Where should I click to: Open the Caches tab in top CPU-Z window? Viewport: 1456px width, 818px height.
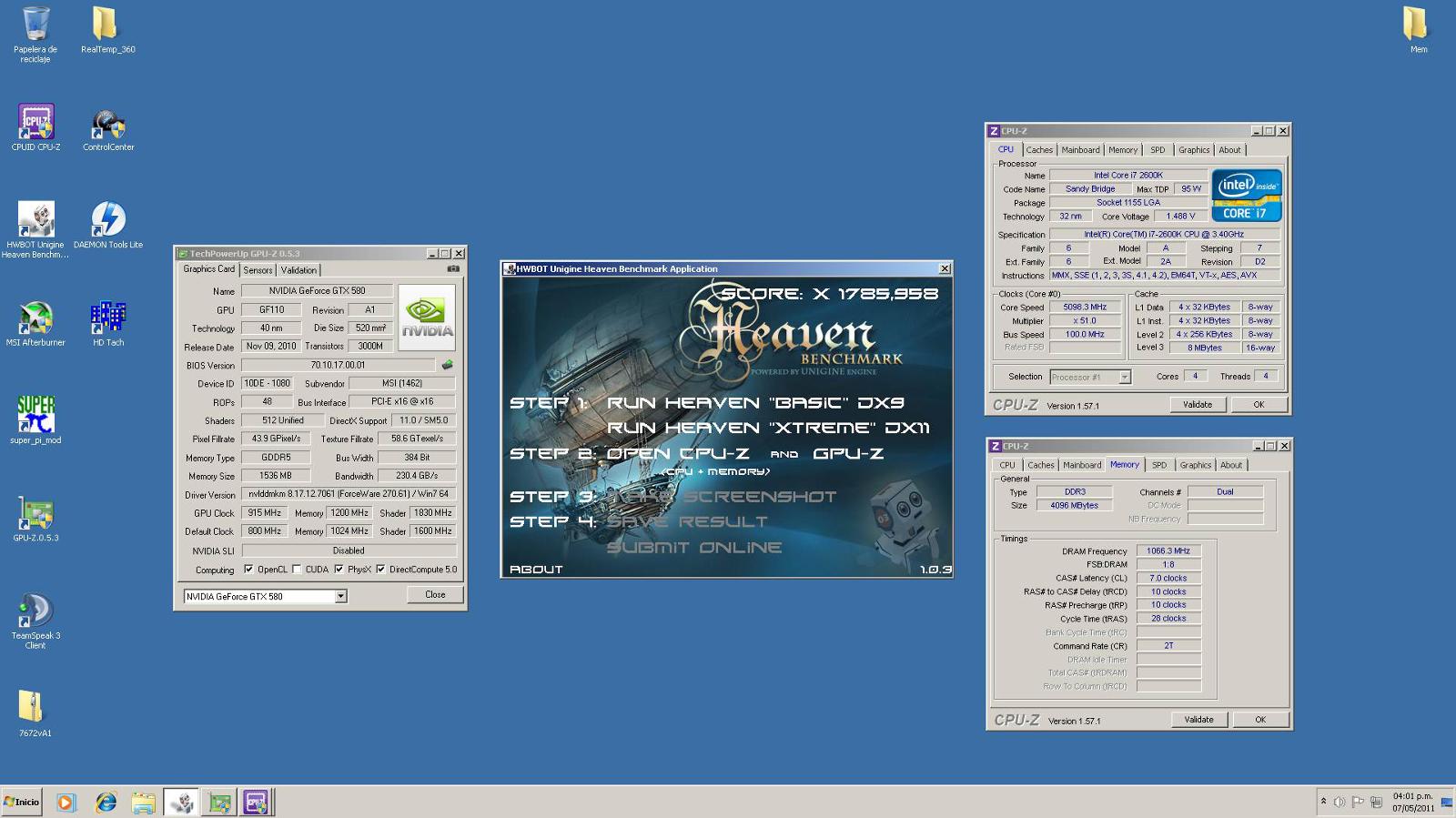(1039, 150)
